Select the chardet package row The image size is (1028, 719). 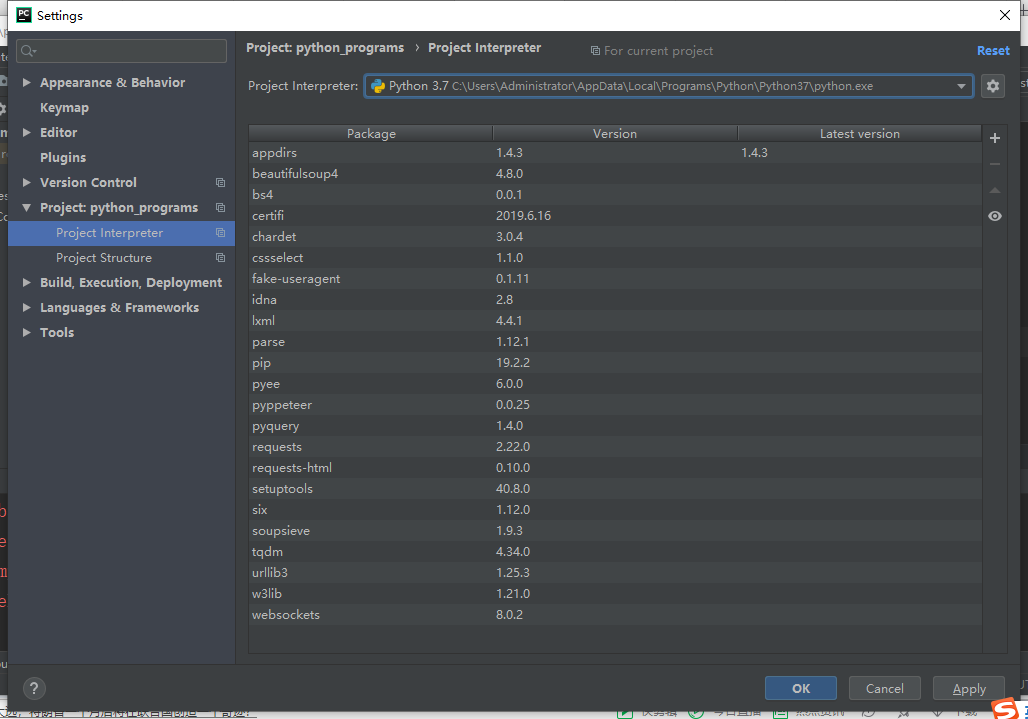coord(615,237)
